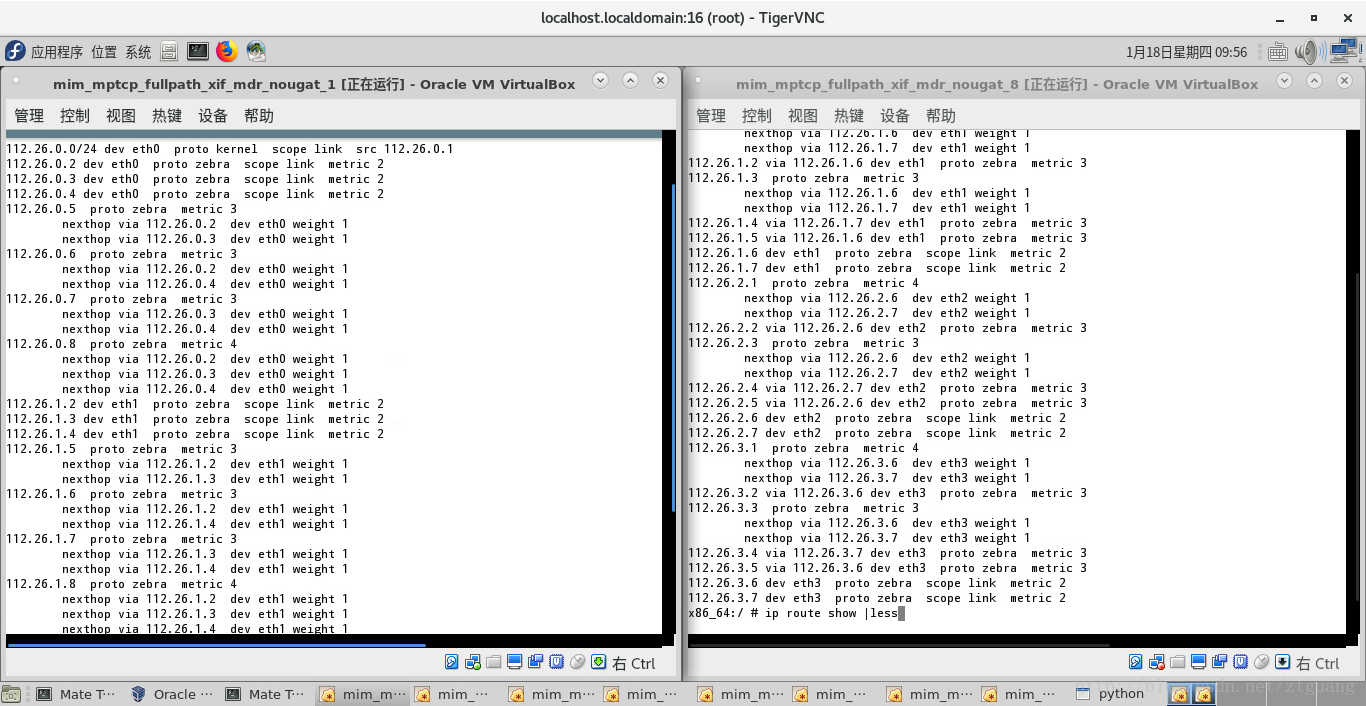The height and width of the screenshot is (706, 1366).
Task: Click horizontal scrollbar of nougat_8 window
Action: tap(899, 646)
